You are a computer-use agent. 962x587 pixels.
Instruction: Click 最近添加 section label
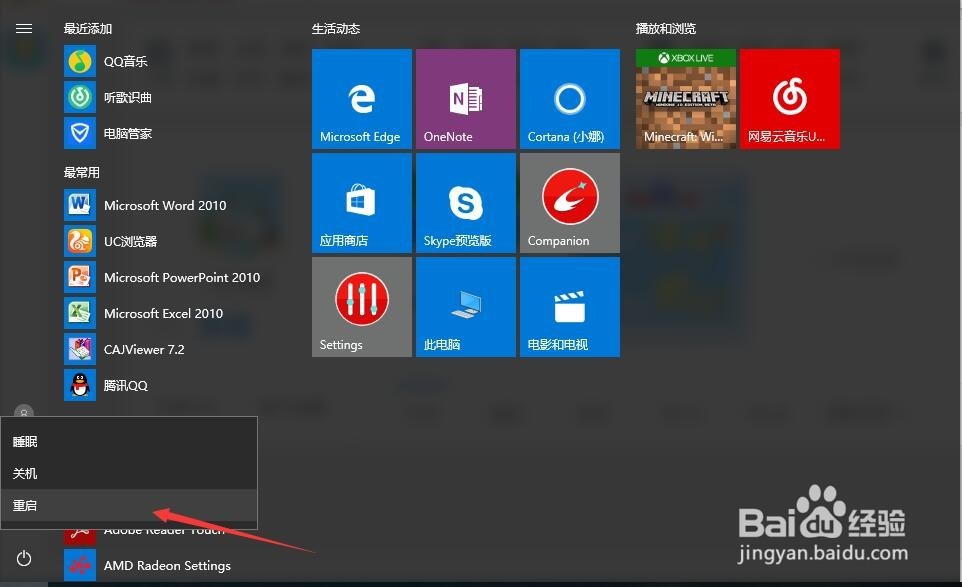[88, 29]
